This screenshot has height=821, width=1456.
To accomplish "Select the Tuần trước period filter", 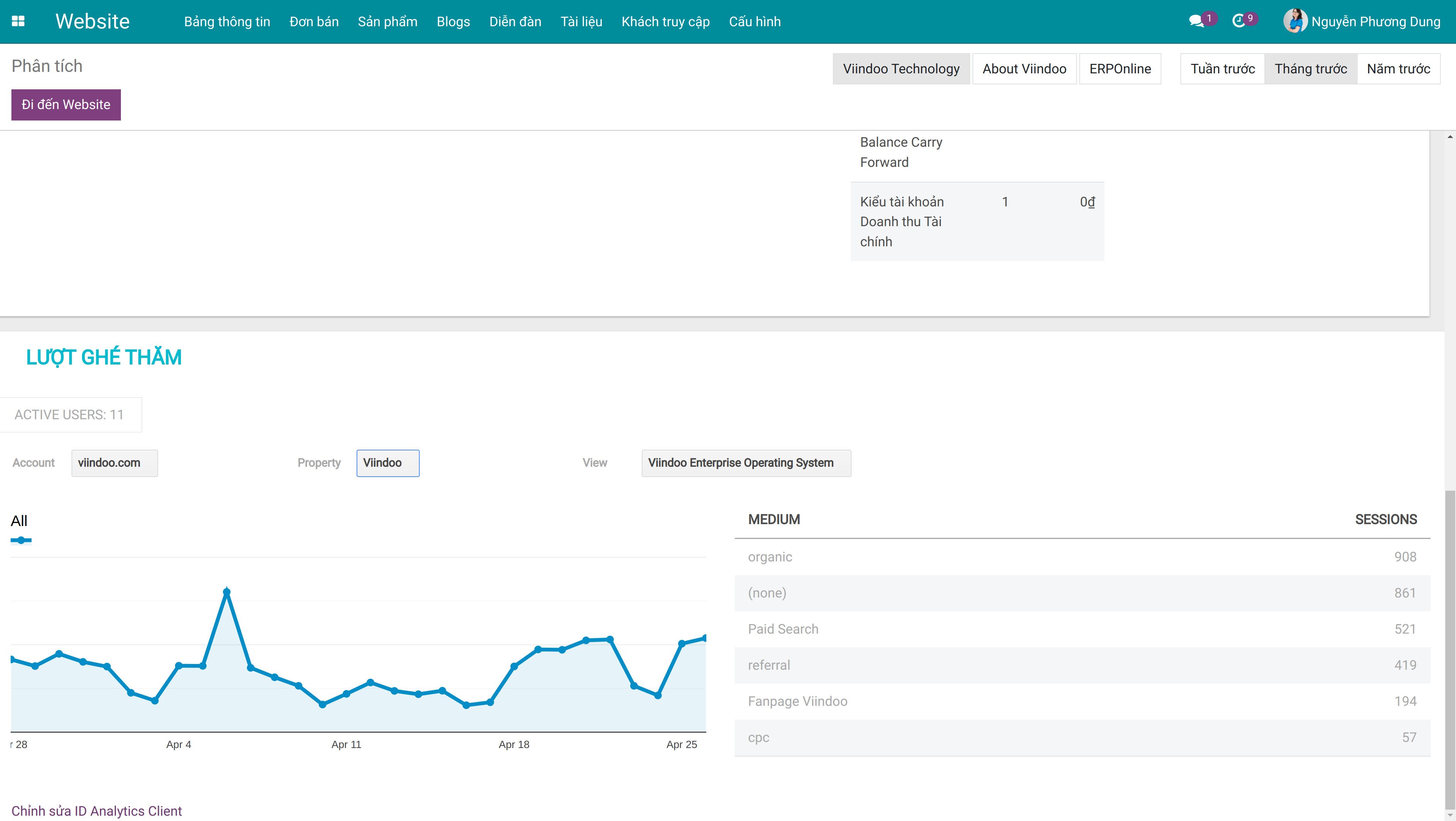I will point(1222,69).
